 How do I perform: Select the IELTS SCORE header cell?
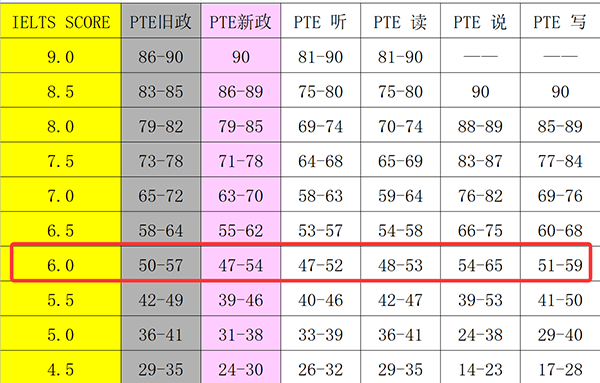[60, 21]
